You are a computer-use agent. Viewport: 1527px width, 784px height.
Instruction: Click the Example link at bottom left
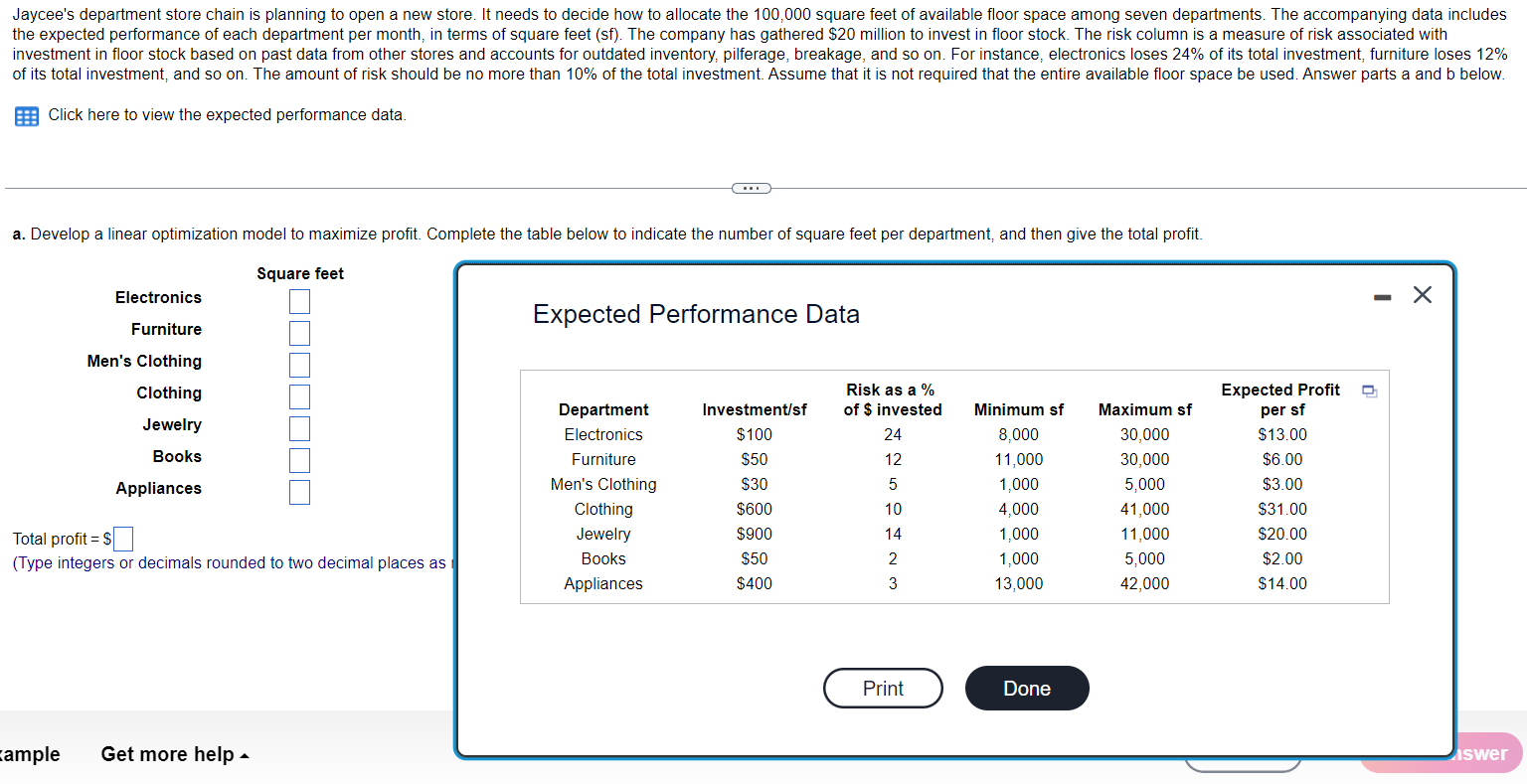point(30,754)
